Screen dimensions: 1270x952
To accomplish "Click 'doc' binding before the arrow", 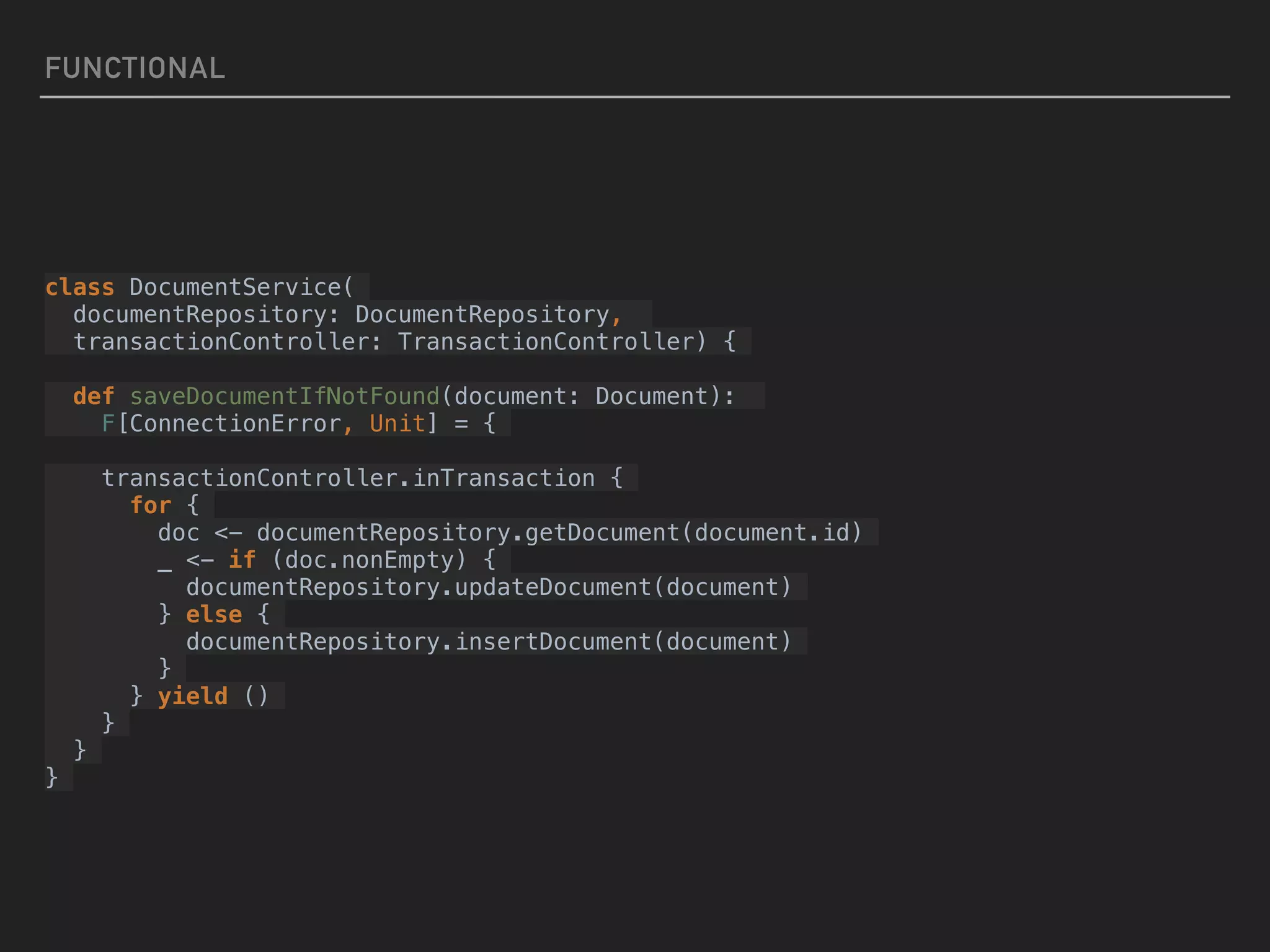I will coord(179,532).
